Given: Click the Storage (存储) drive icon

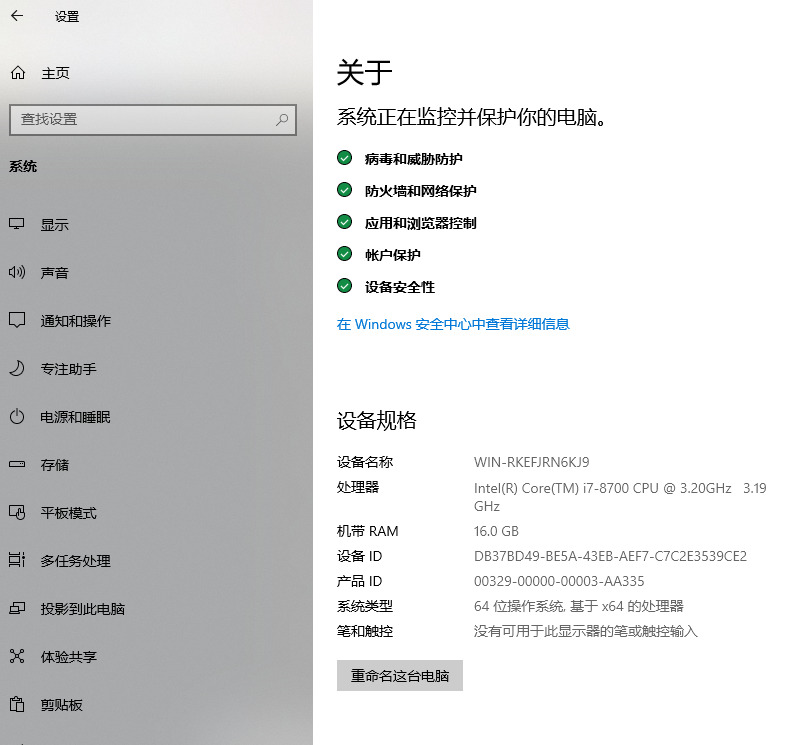Looking at the screenshot, I should click(x=17, y=465).
